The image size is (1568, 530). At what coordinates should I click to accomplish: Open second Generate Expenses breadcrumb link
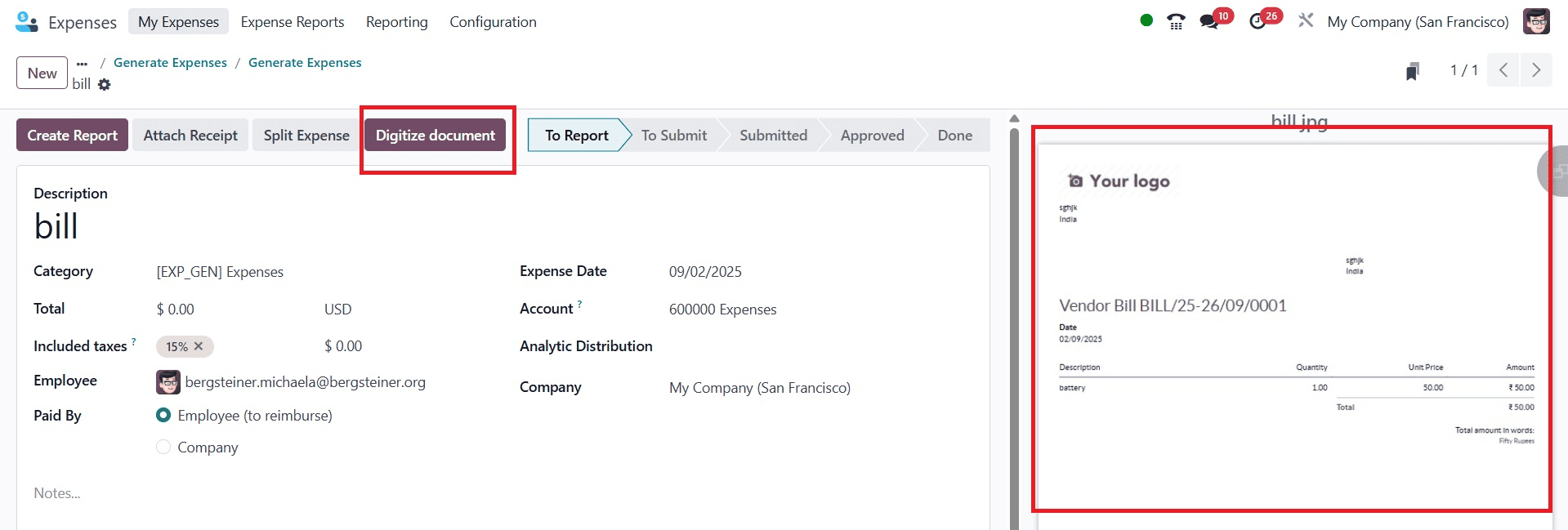[305, 63]
